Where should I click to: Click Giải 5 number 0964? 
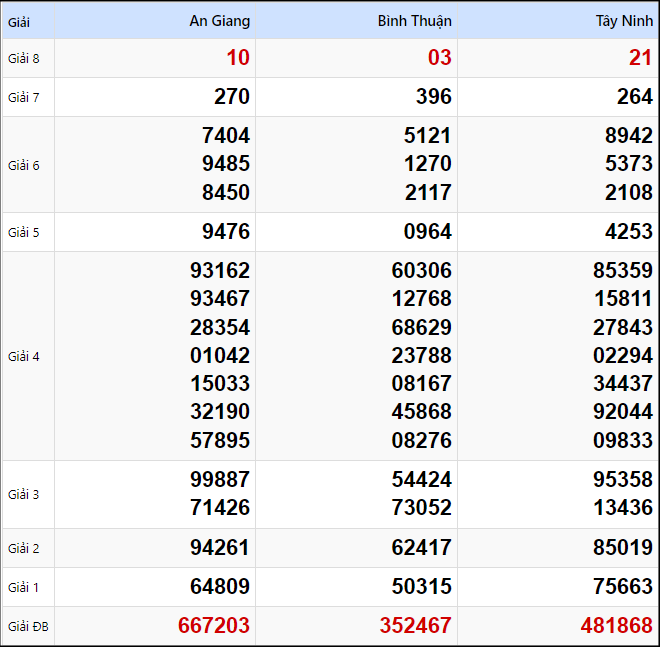[x=427, y=232]
